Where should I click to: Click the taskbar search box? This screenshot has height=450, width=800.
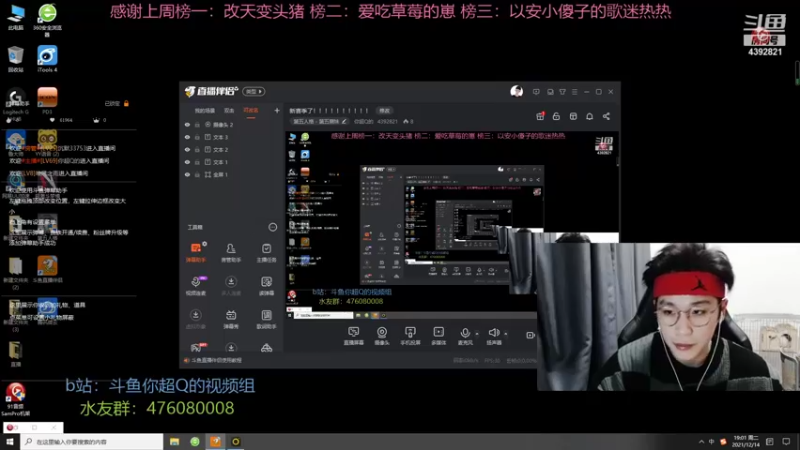tap(92, 441)
